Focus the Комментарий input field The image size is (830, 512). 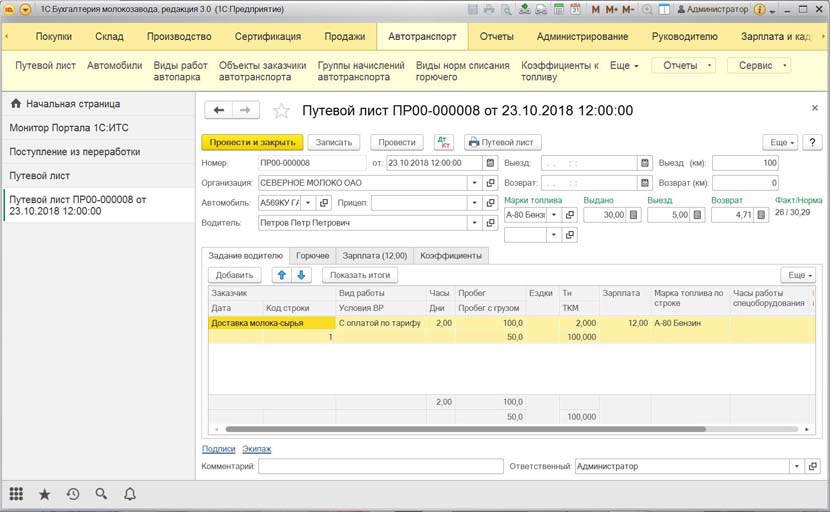(x=381, y=466)
